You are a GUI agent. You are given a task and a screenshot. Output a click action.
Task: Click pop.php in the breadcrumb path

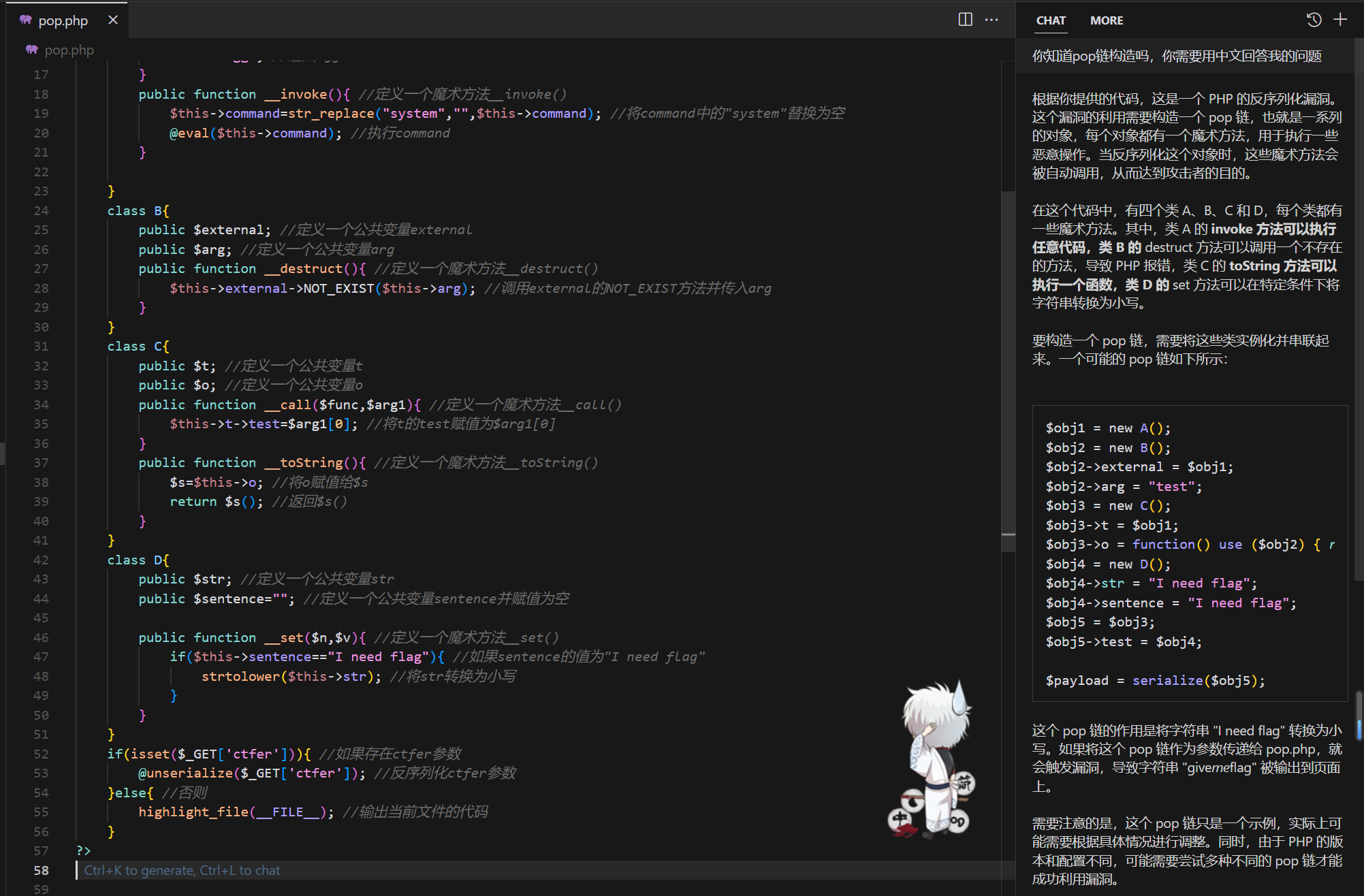pyautogui.click(x=69, y=50)
